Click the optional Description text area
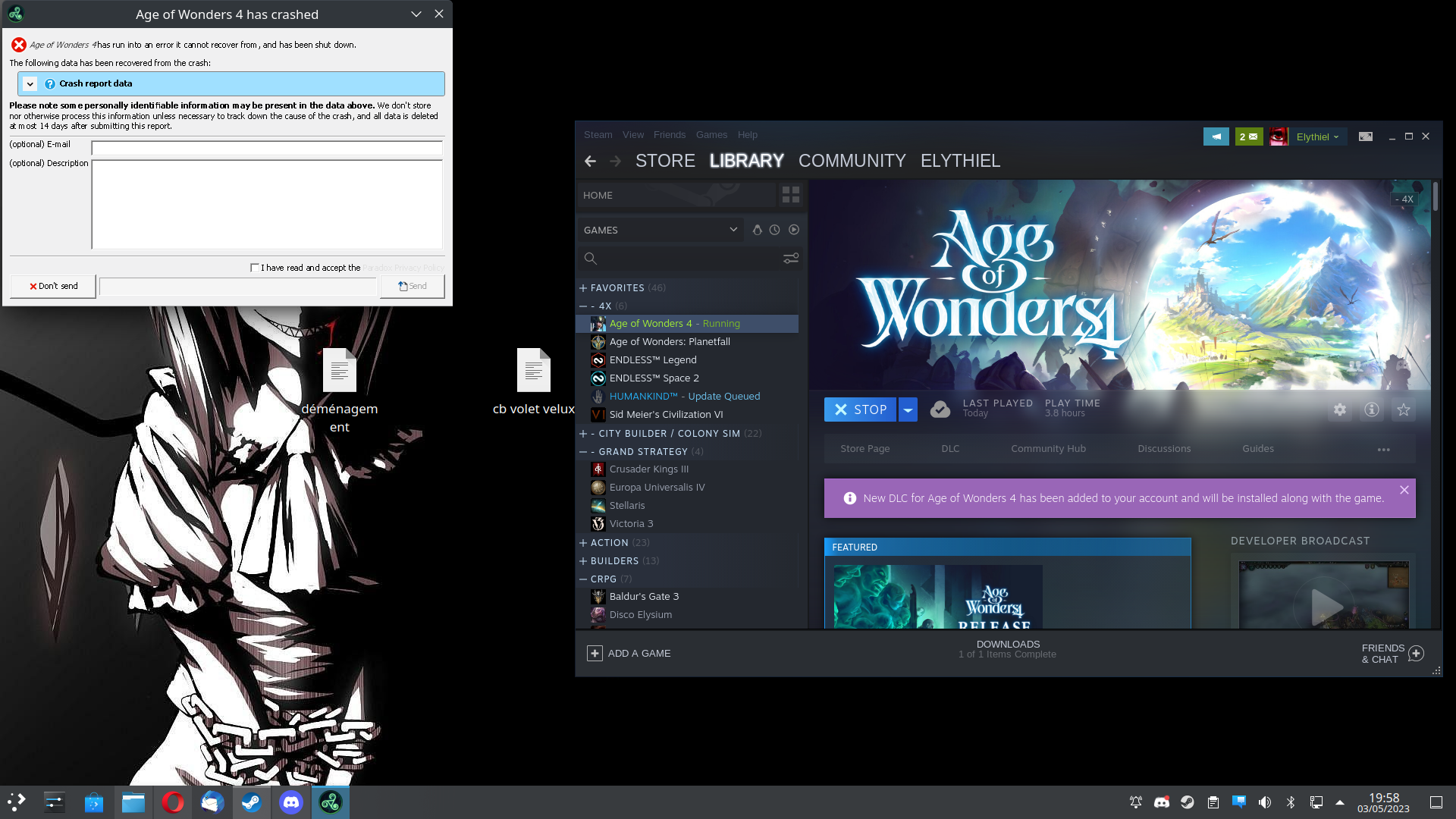Viewport: 1456px width, 819px height. point(267,205)
